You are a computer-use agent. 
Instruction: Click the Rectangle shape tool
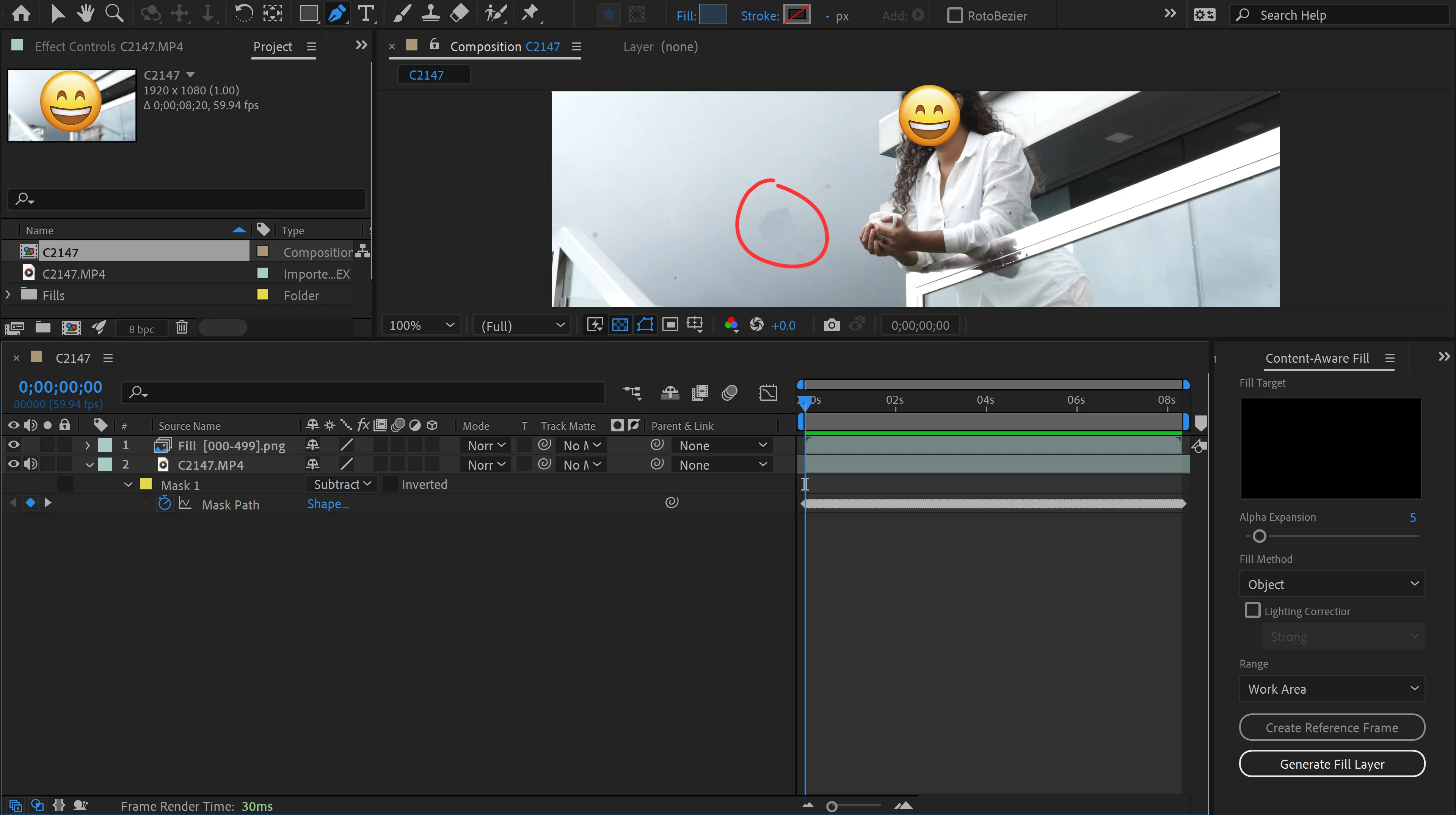click(309, 14)
